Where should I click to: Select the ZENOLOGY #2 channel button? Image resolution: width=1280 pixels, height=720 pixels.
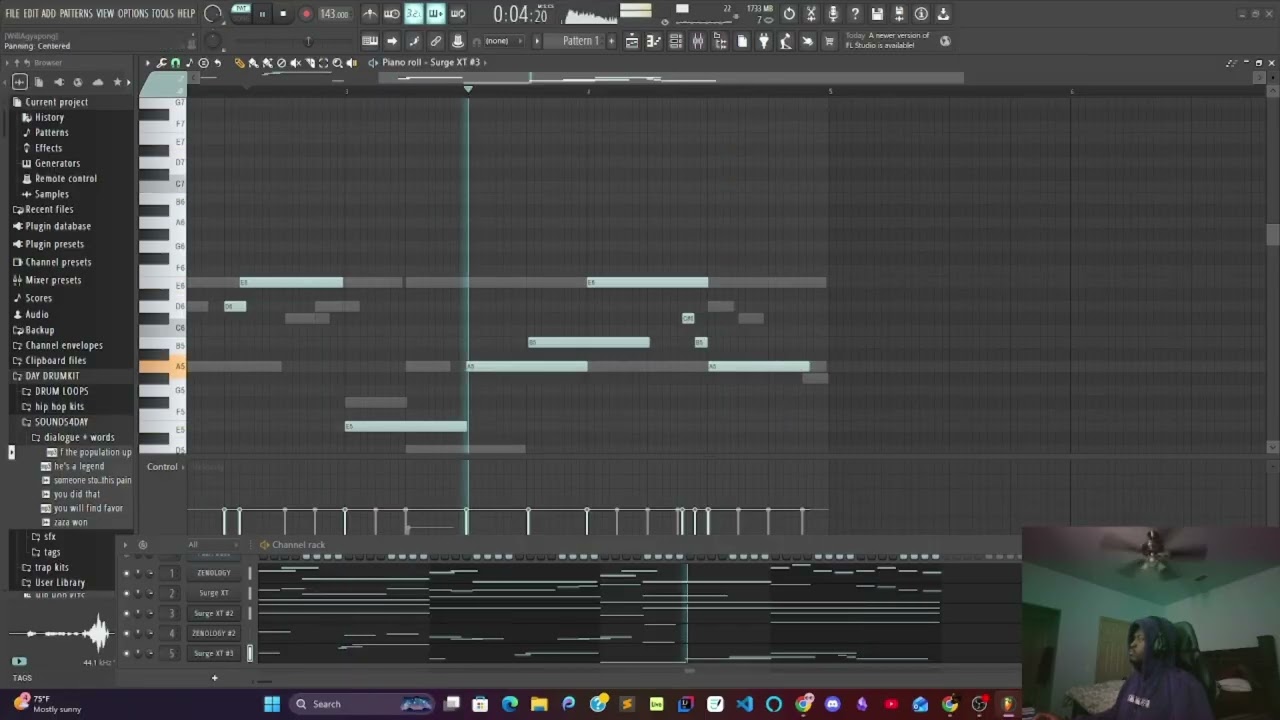(214, 633)
